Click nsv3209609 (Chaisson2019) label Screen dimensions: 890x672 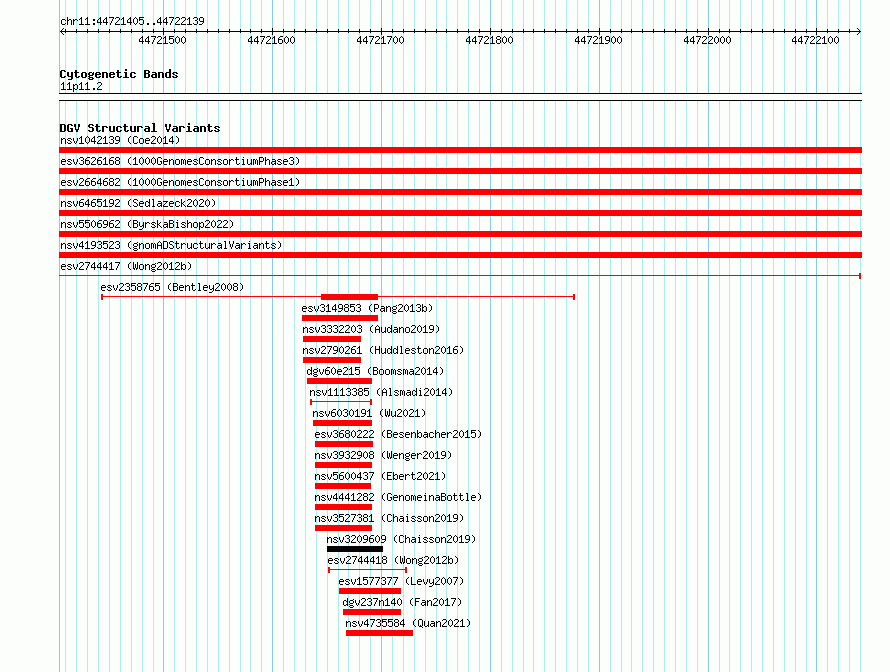point(401,539)
